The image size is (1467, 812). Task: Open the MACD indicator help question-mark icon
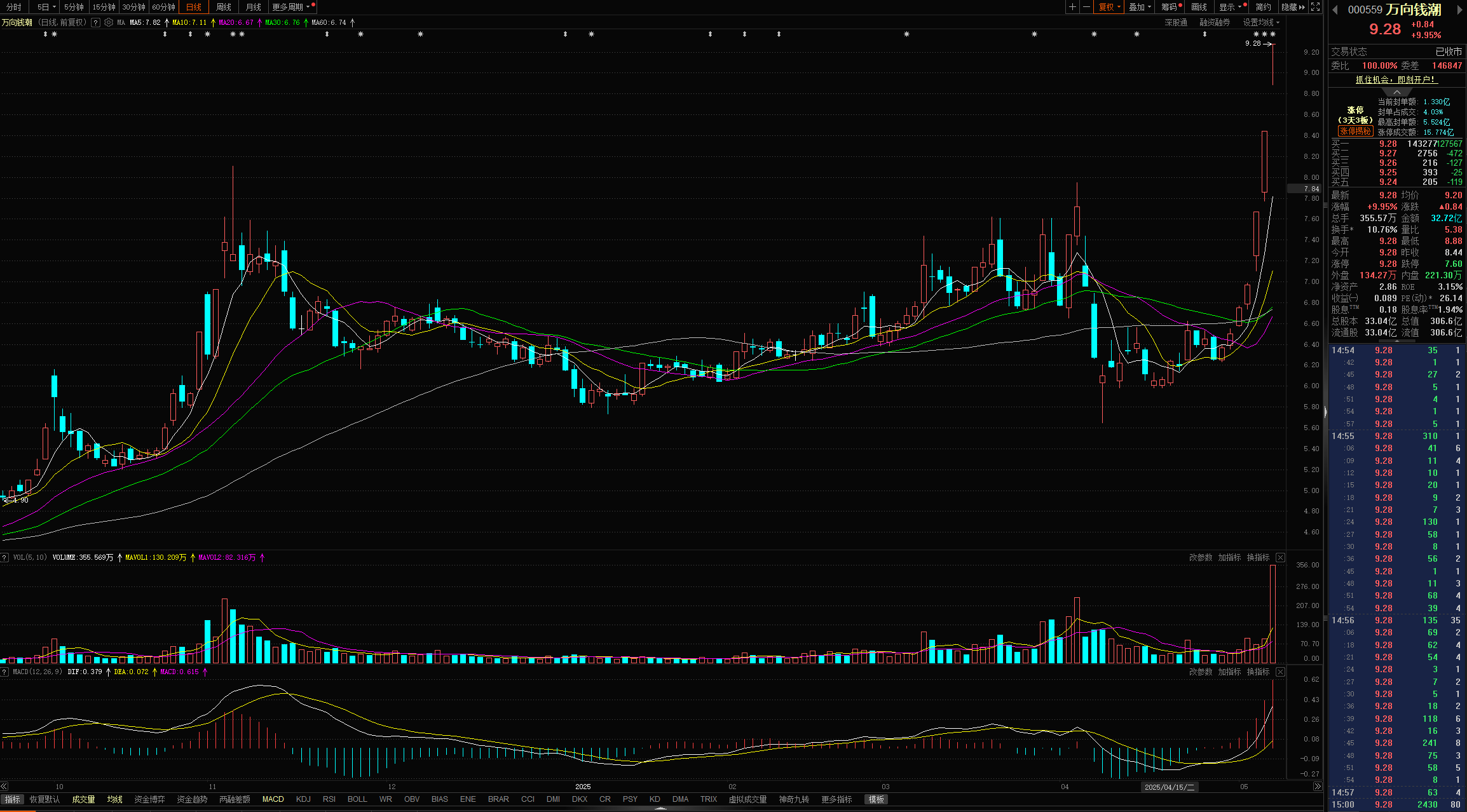tap(4, 672)
